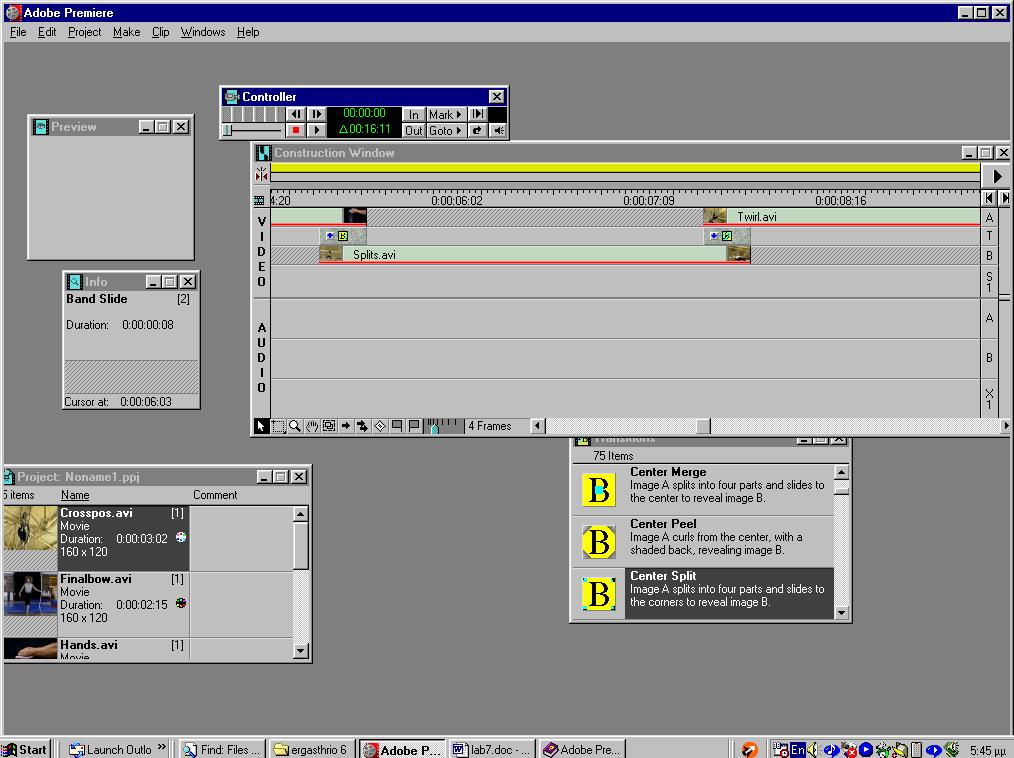
Task: Click the work area snap icon
Action: [261, 173]
